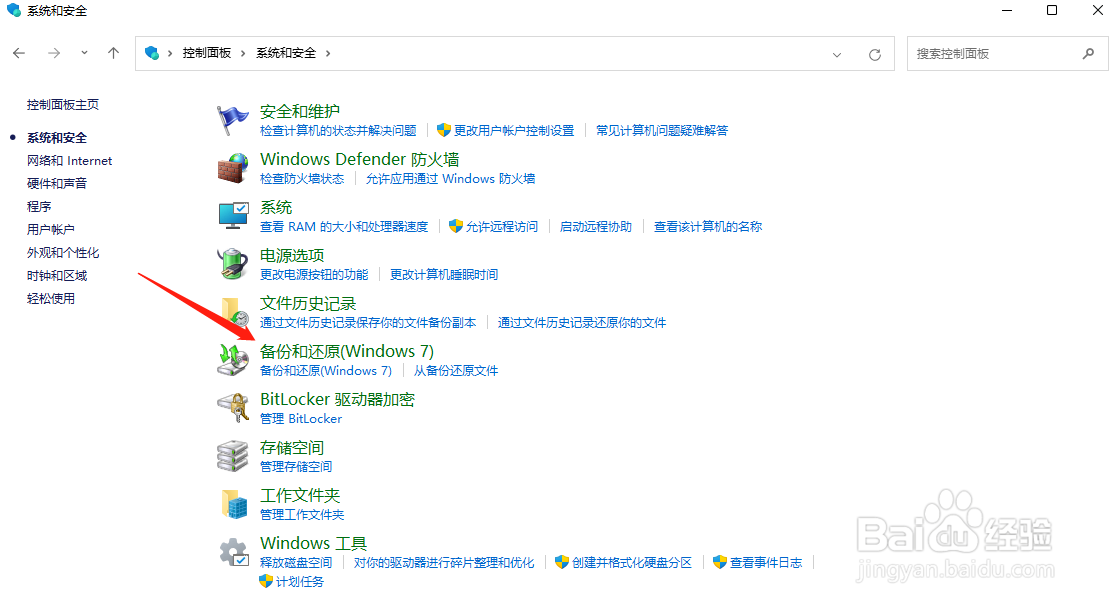
Task: Open 允许应用通过 Windows 防火墙
Action: (x=451, y=179)
